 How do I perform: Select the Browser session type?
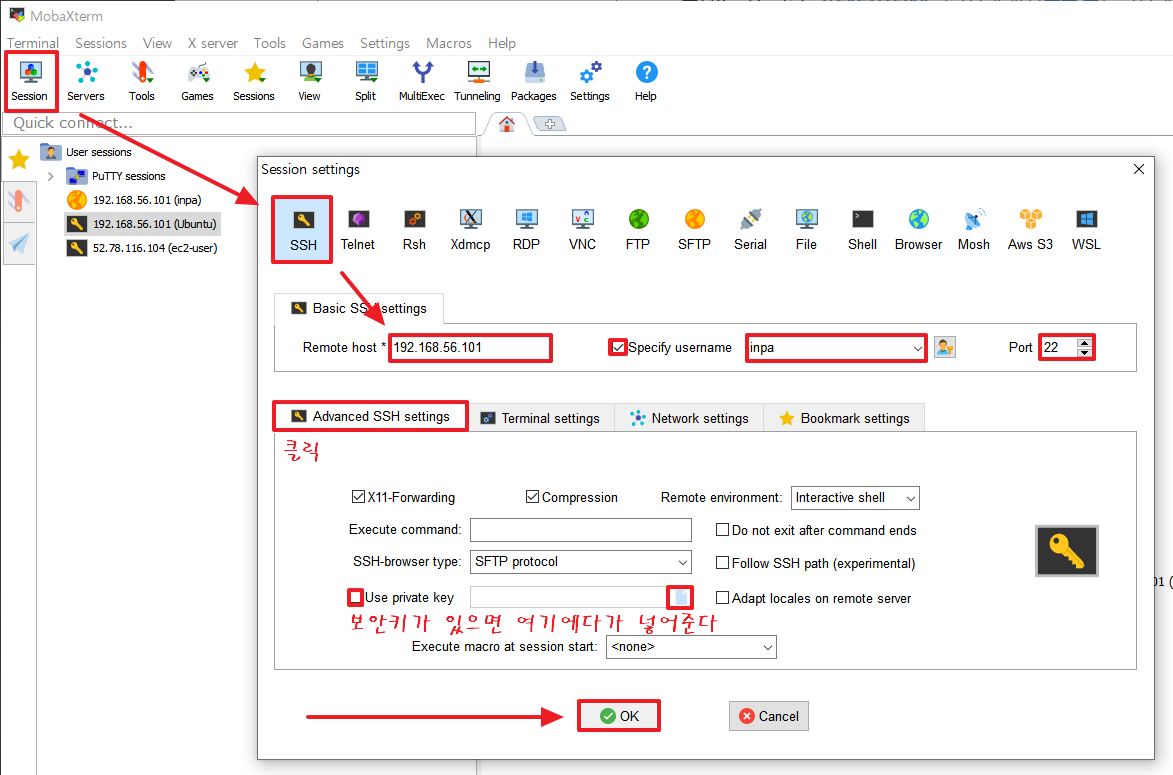[919, 230]
